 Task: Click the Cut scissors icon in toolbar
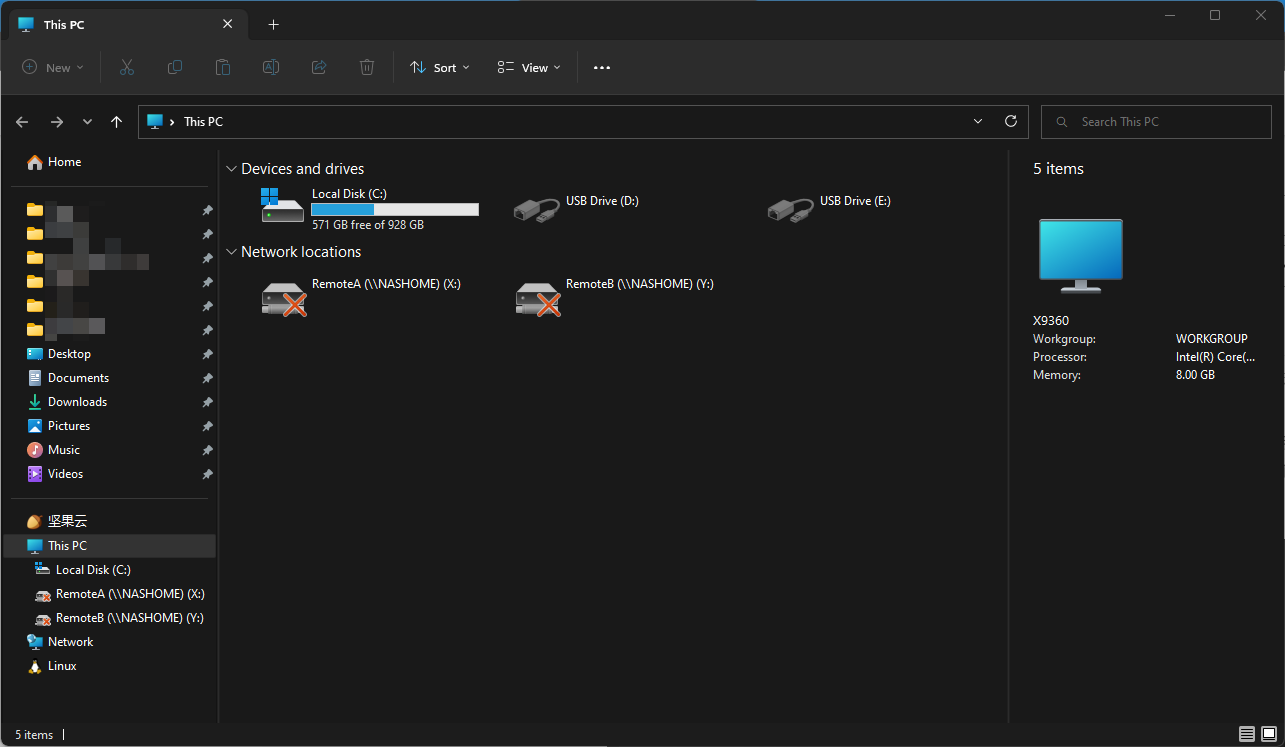(127, 67)
